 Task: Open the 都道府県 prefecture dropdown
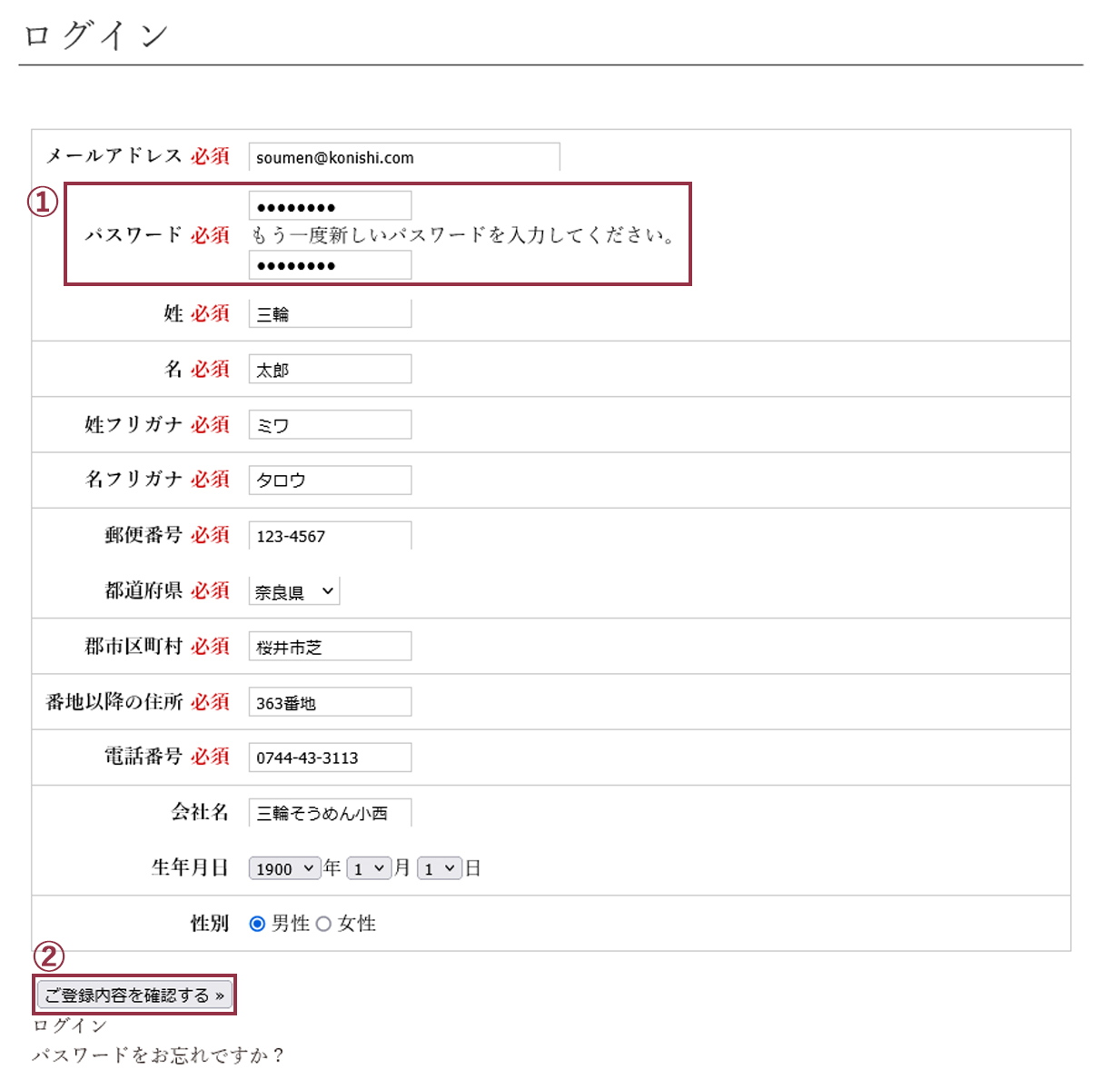tap(294, 591)
